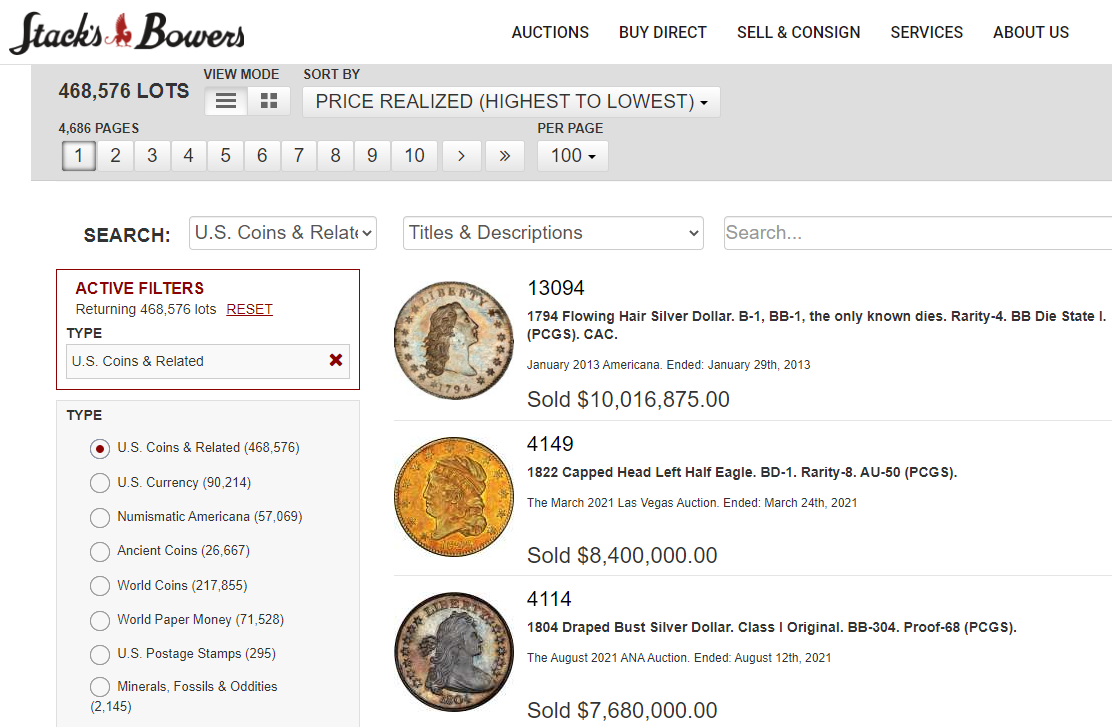Switch to list view mode

225,100
